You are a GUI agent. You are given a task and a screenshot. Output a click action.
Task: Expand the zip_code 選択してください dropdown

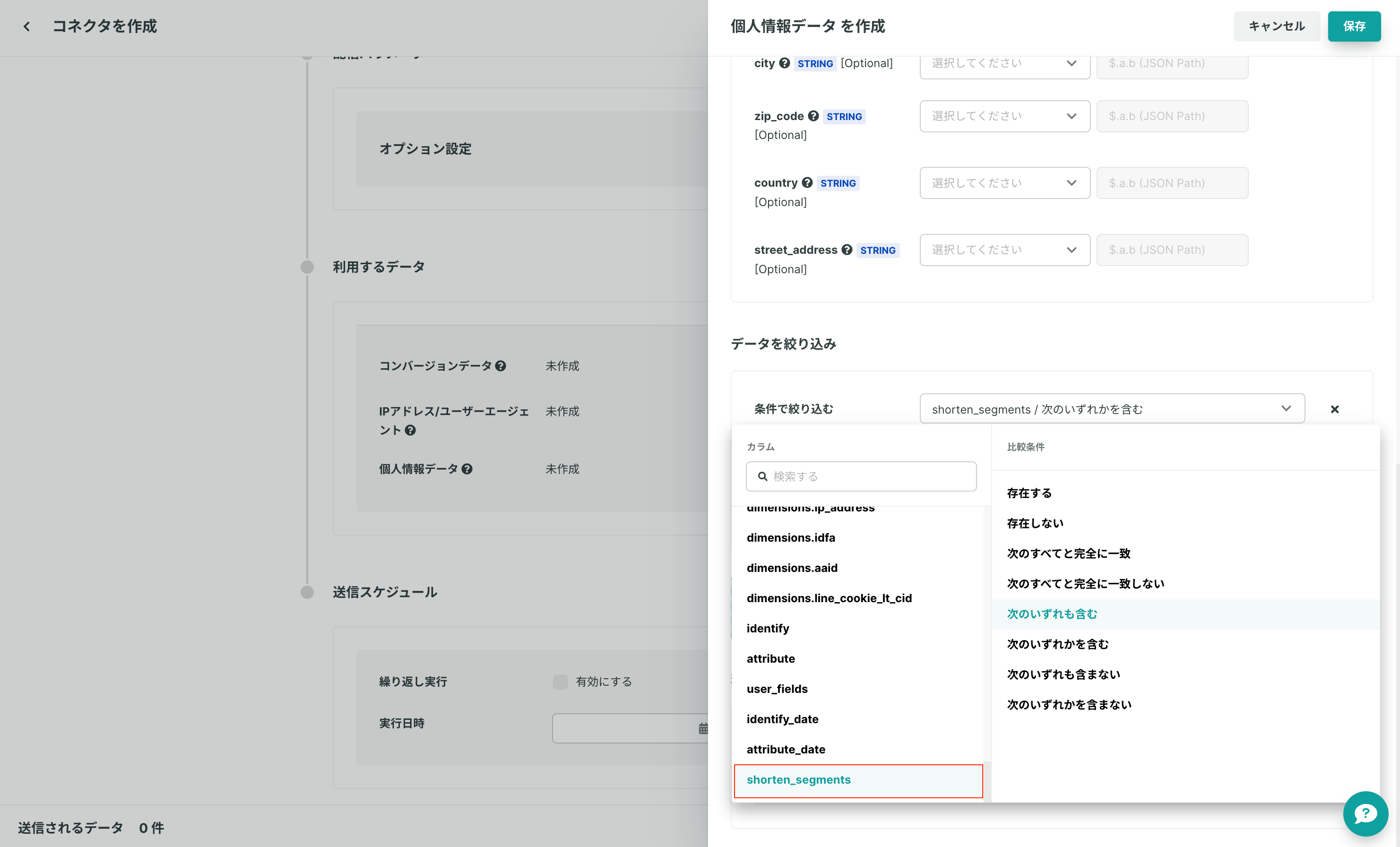pyautogui.click(x=1004, y=116)
